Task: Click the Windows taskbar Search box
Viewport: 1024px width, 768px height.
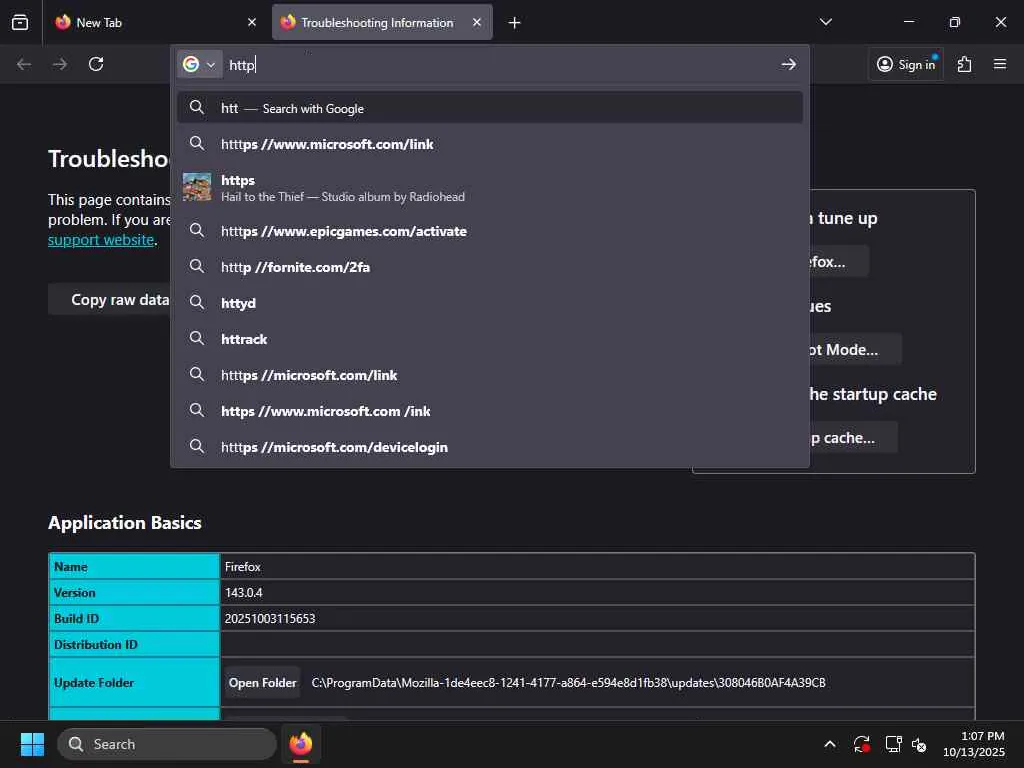Action: (167, 744)
